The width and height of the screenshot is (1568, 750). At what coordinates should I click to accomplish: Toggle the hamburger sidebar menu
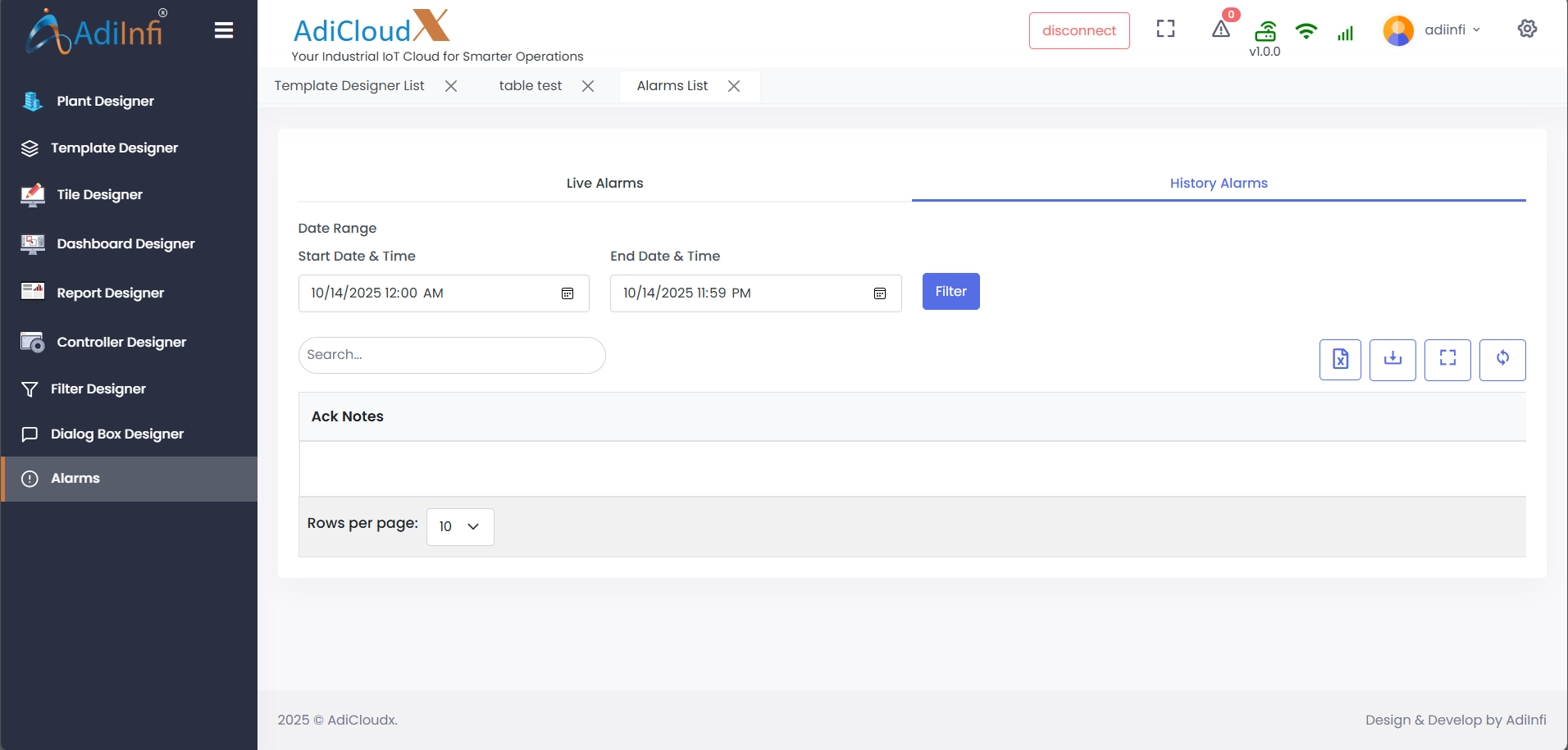coord(224,30)
